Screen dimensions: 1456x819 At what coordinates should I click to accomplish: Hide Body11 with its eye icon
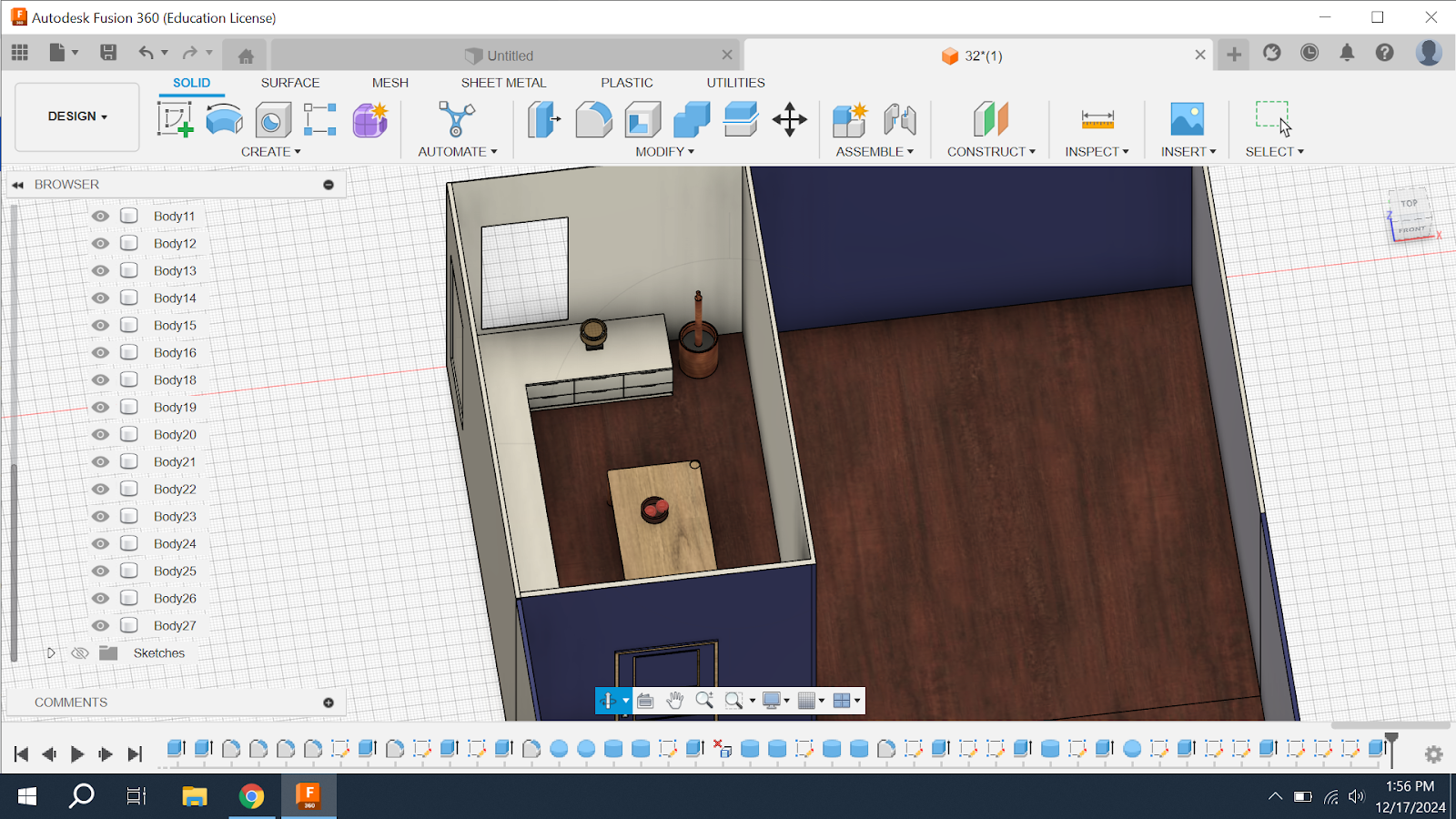[x=100, y=216]
